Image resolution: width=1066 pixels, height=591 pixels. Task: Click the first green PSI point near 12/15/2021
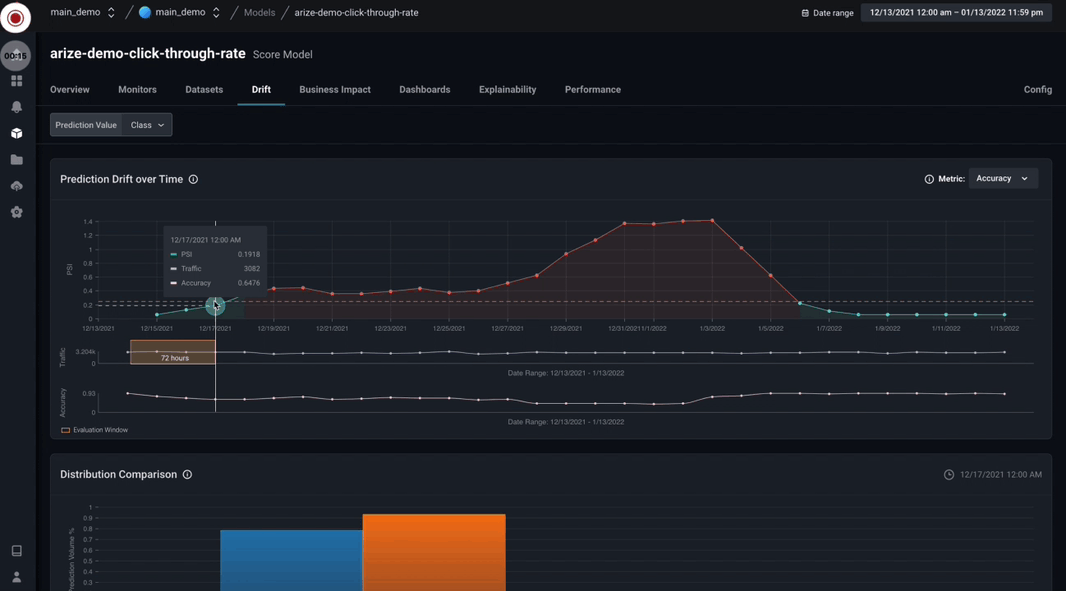click(x=157, y=315)
